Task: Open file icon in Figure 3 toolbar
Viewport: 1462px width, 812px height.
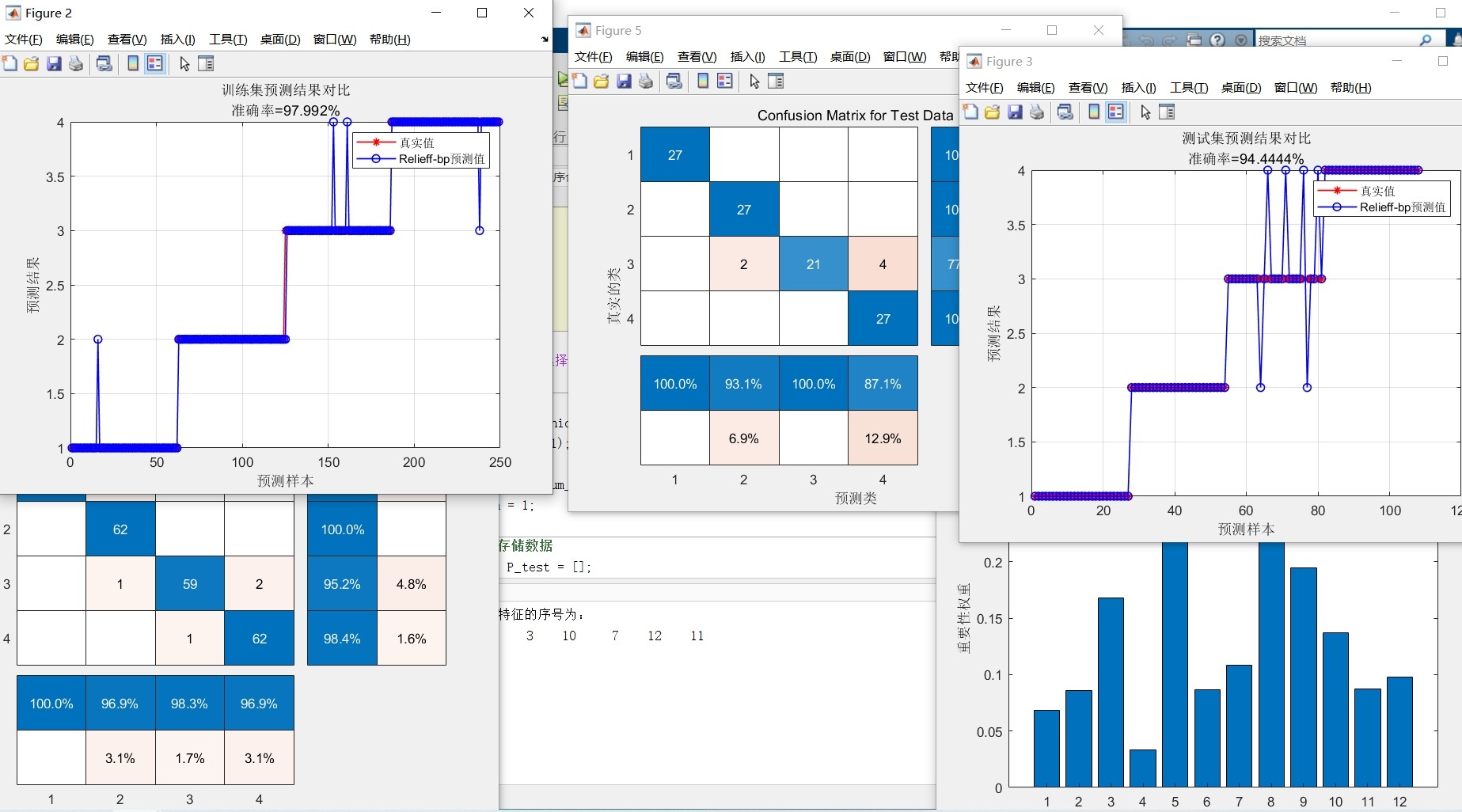Action: tap(993, 112)
